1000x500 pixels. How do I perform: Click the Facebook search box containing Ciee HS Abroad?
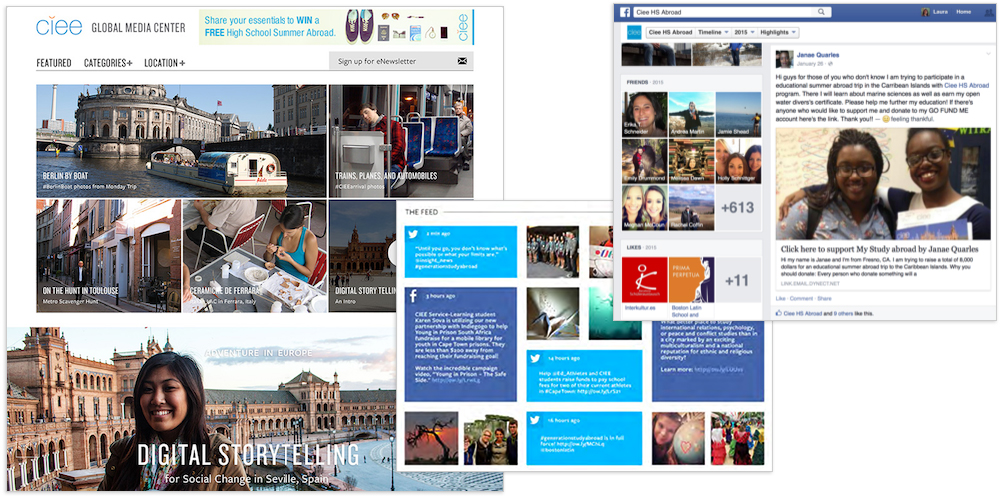pos(731,12)
